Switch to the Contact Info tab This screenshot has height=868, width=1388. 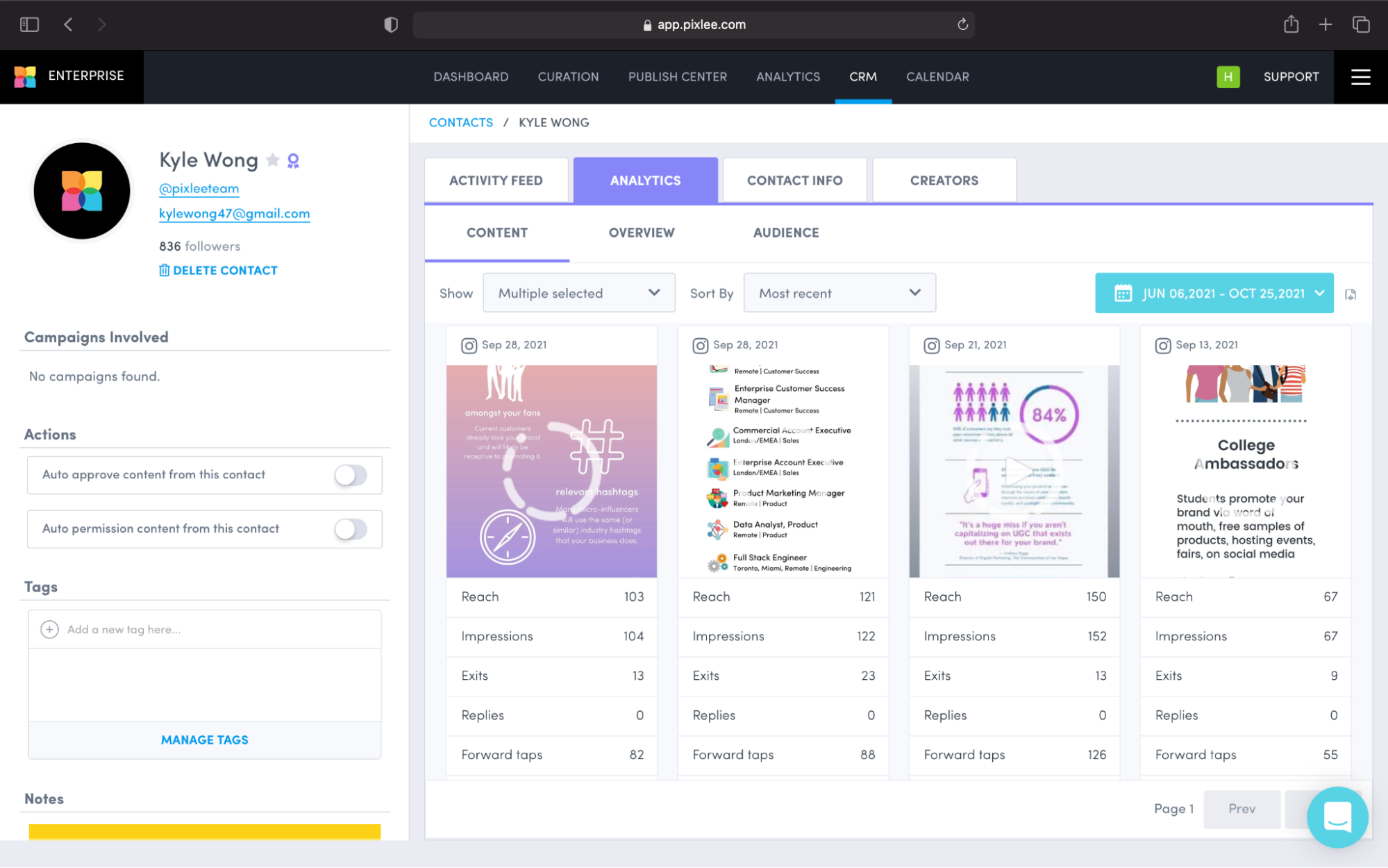coord(794,180)
